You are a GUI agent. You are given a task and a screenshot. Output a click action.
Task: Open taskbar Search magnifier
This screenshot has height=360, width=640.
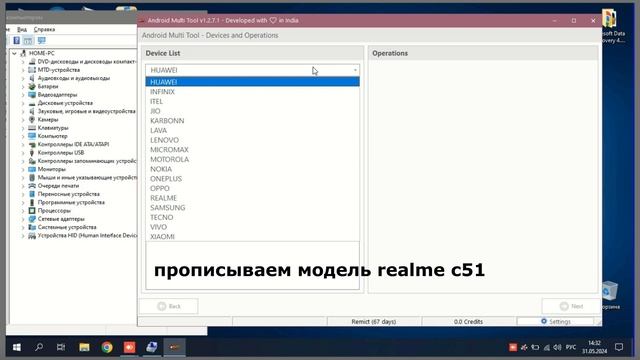39,347
